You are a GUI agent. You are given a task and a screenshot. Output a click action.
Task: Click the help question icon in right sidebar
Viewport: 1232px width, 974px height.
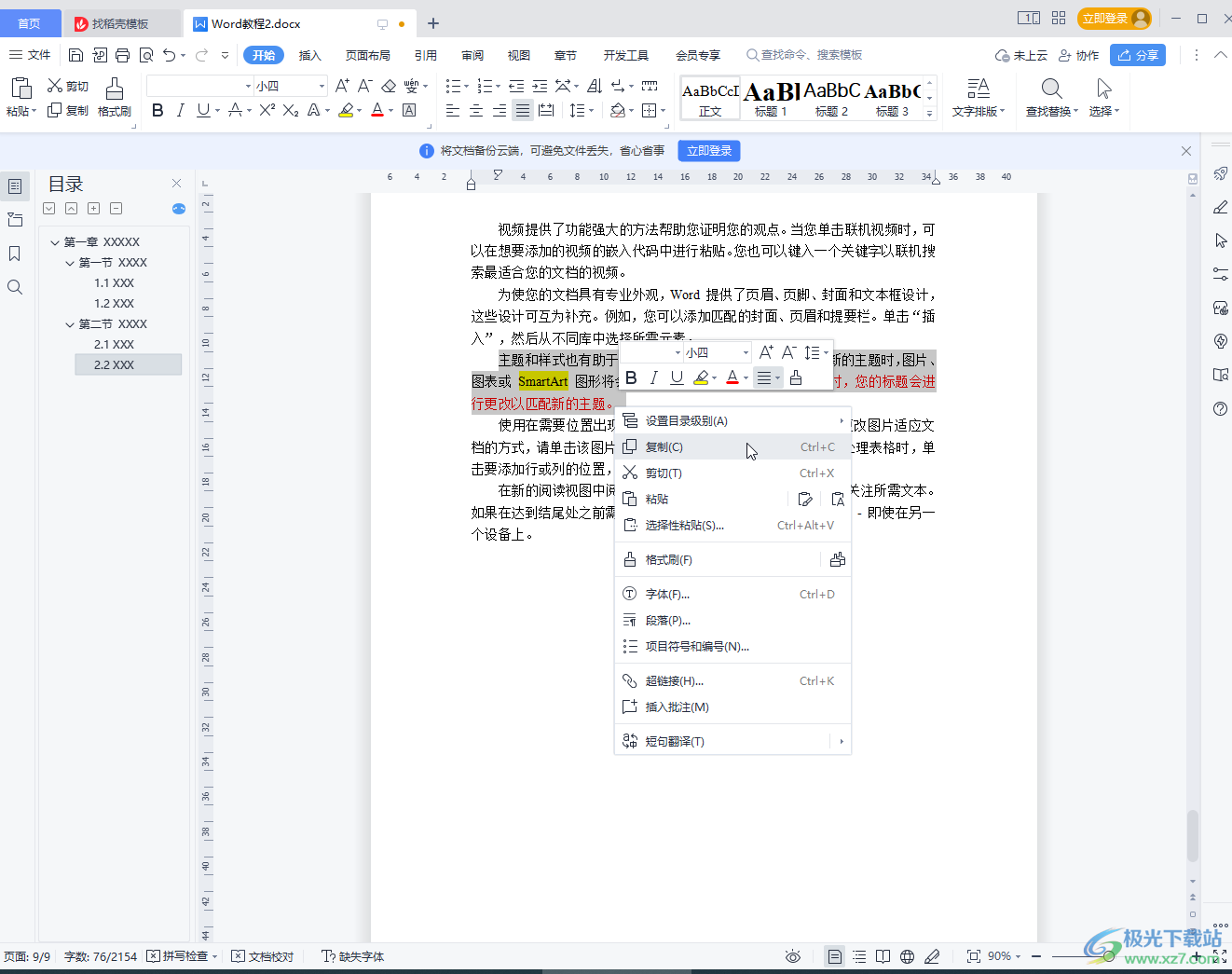coord(1221,408)
